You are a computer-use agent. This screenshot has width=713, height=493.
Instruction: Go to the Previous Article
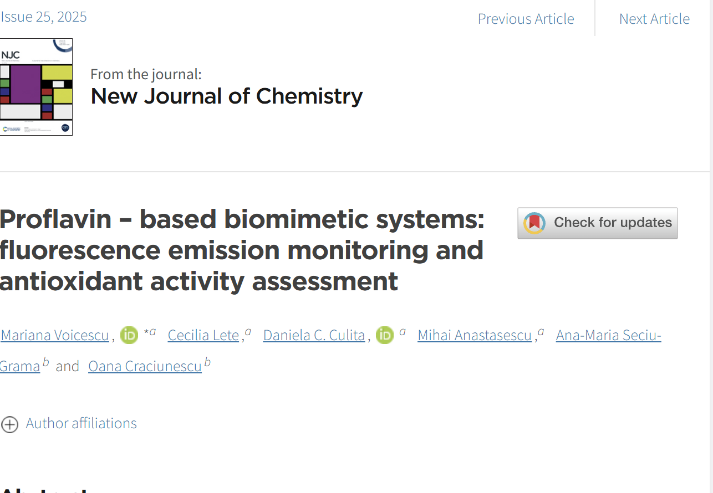pos(525,18)
